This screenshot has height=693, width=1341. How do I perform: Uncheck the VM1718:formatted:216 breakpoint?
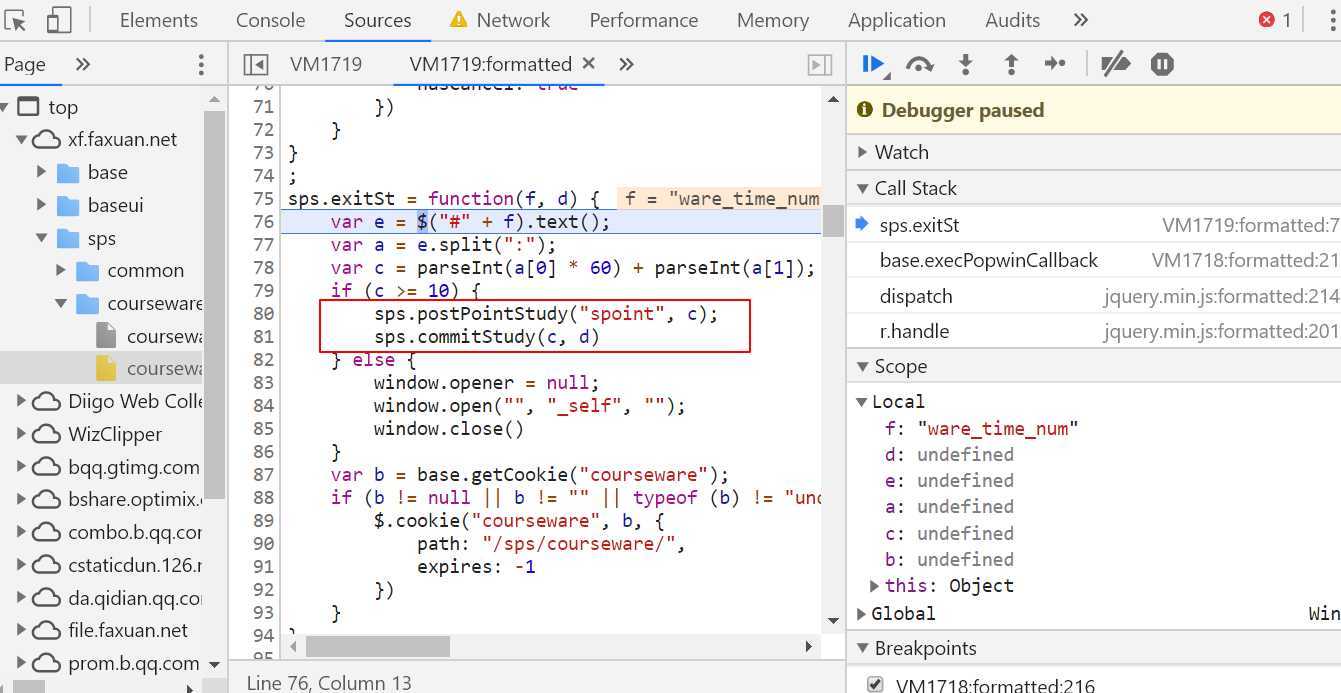tap(875, 686)
